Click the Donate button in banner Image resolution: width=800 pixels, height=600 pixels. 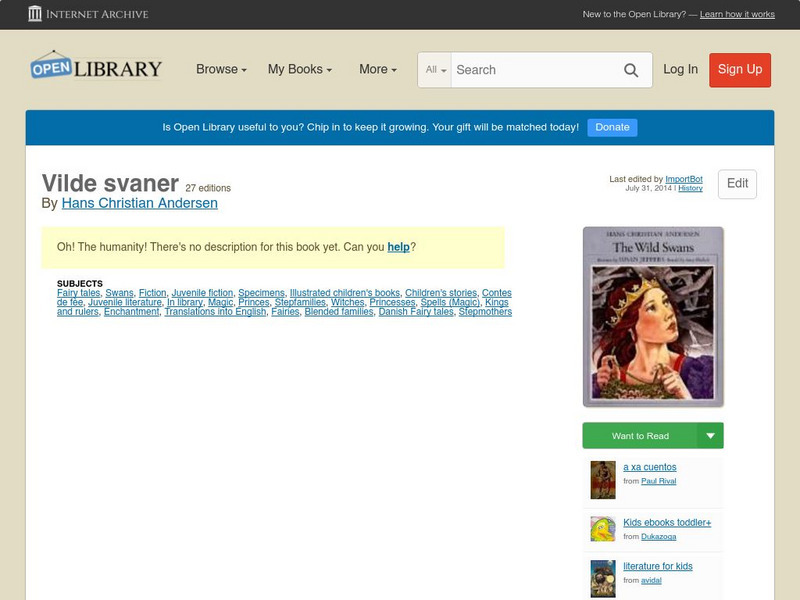(x=612, y=128)
